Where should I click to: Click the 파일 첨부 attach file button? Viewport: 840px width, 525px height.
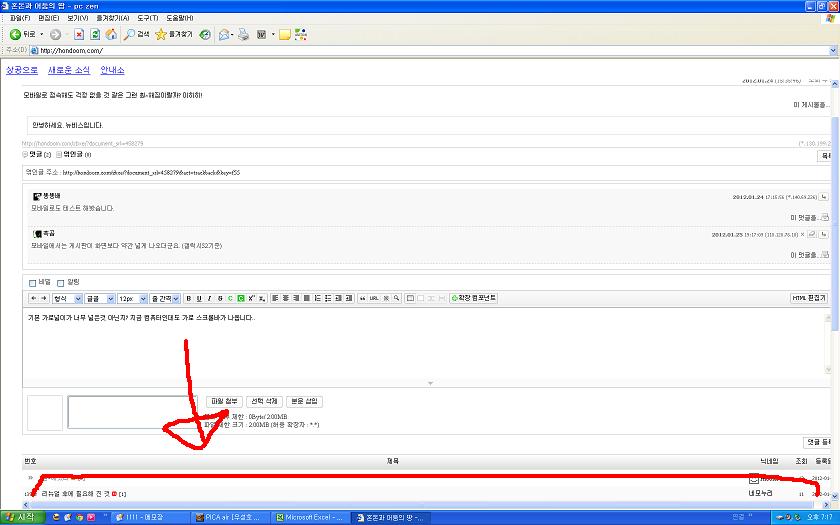[x=224, y=401]
